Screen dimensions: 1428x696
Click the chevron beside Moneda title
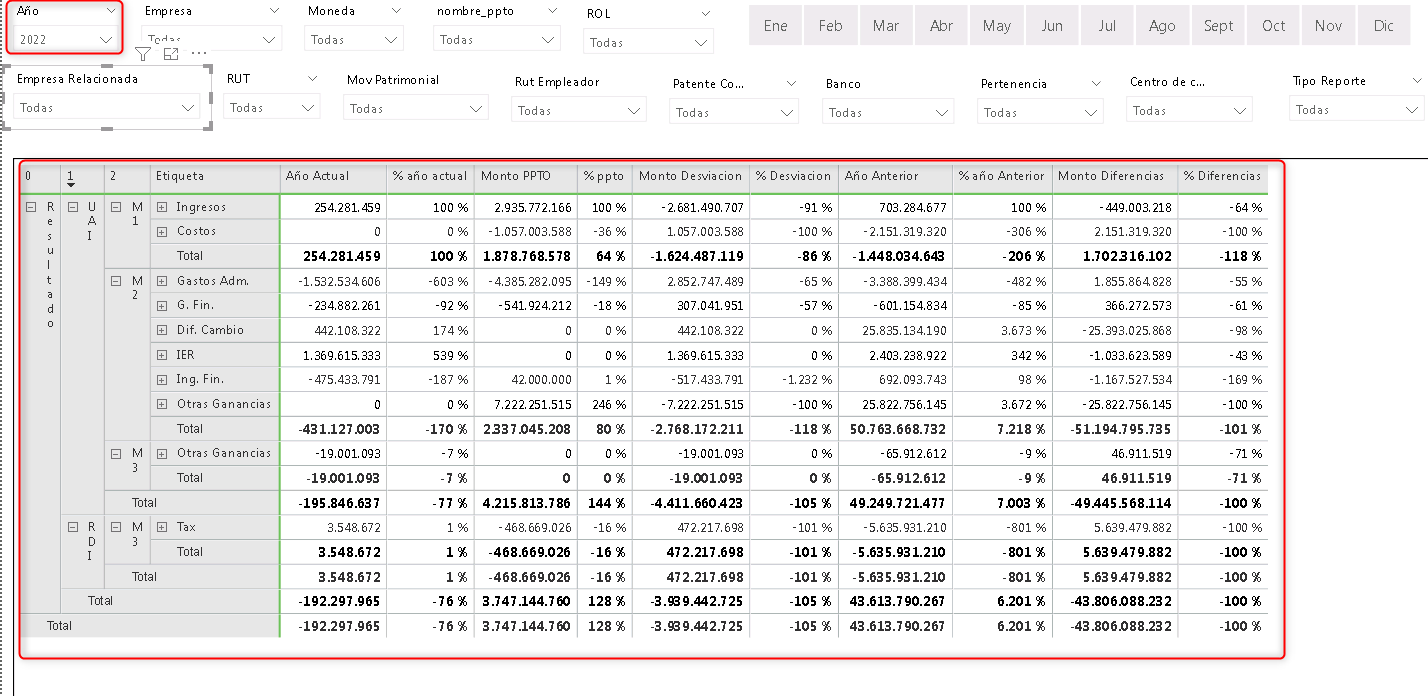(x=396, y=11)
